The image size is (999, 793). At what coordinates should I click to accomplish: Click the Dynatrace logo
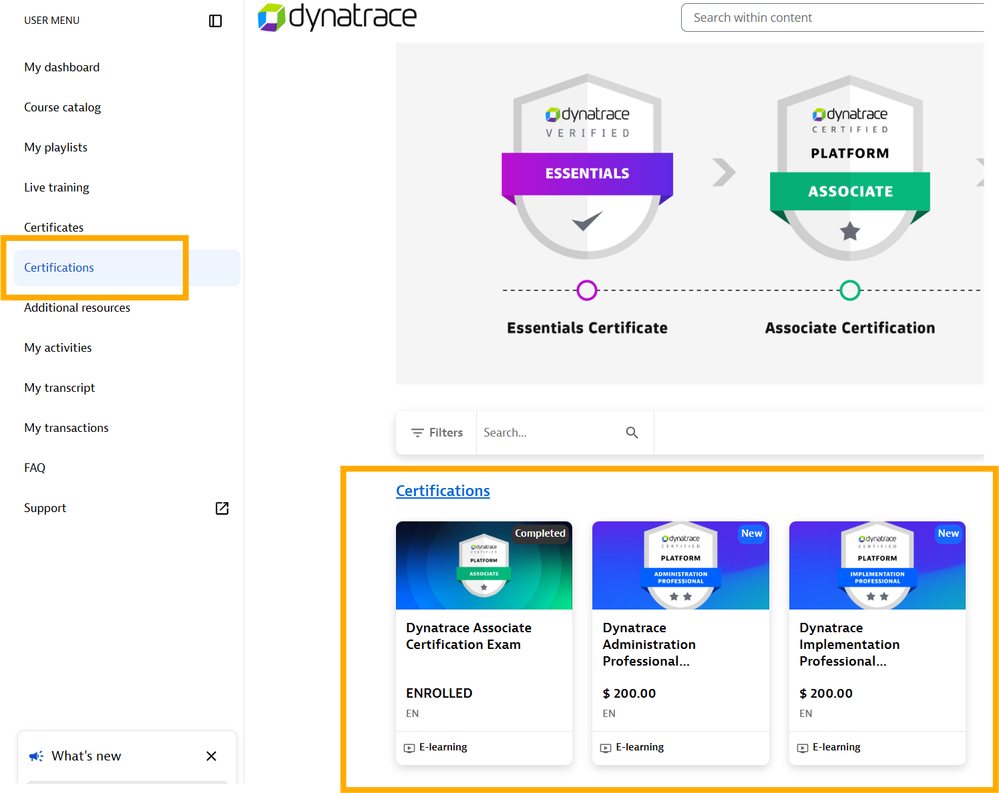tap(337, 17)
